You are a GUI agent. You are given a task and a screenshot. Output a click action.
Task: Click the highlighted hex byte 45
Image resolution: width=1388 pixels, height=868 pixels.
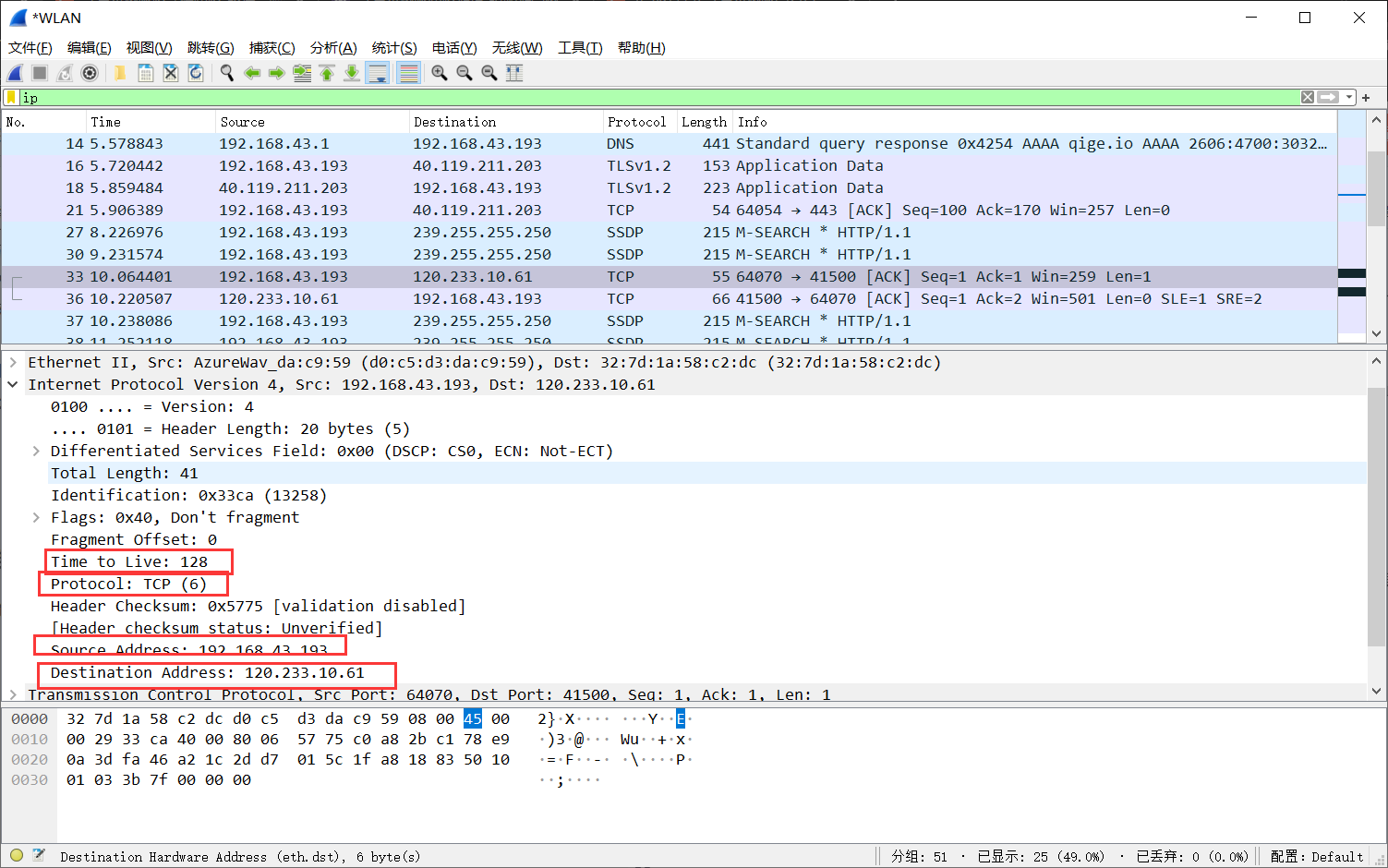point(473,718)
